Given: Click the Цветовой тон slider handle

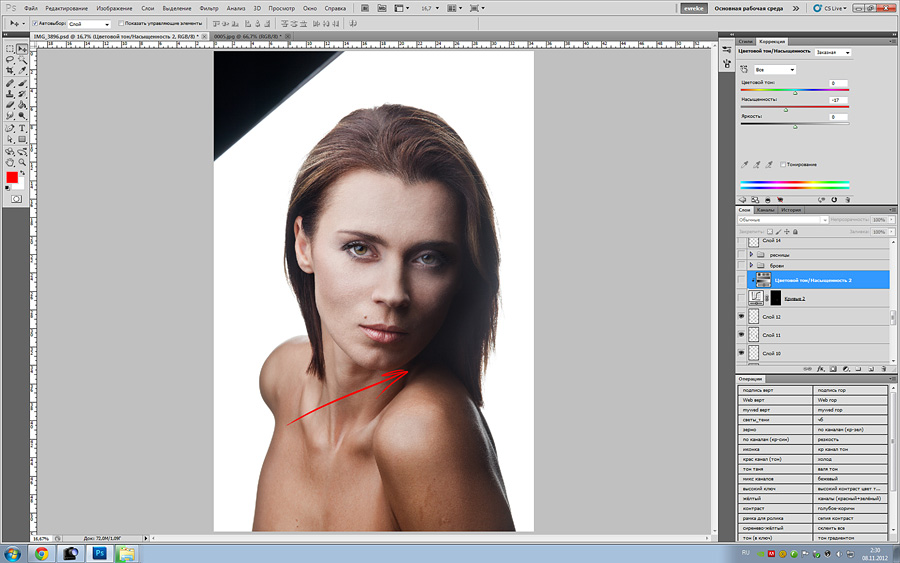Looking at the screenshot, I should pos(795,93).
